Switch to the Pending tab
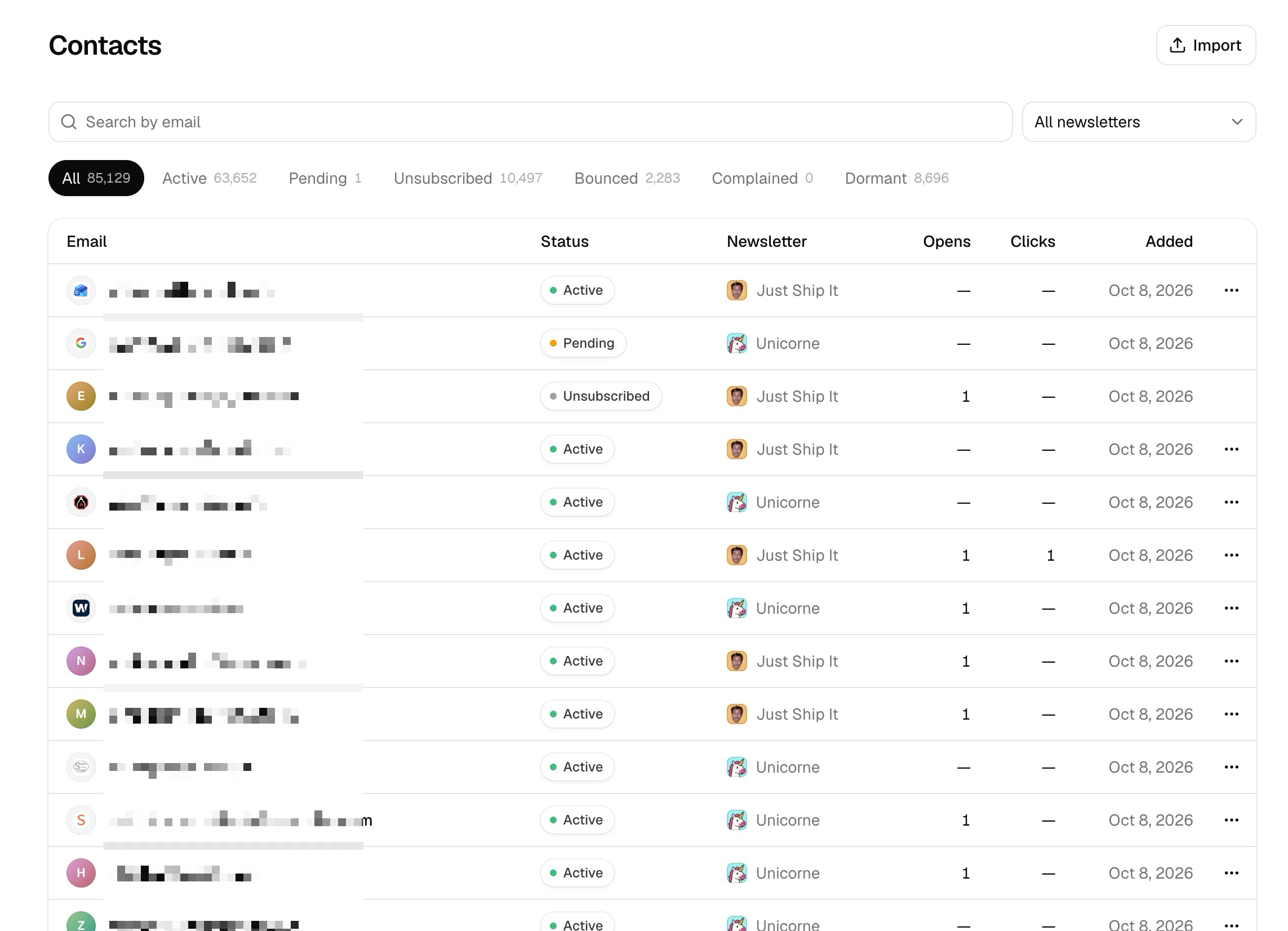 (x=325, y=178)
